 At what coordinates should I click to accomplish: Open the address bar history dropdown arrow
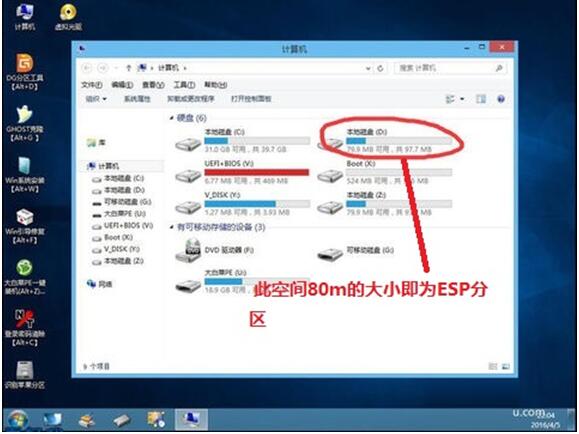[x=368, y=68]
